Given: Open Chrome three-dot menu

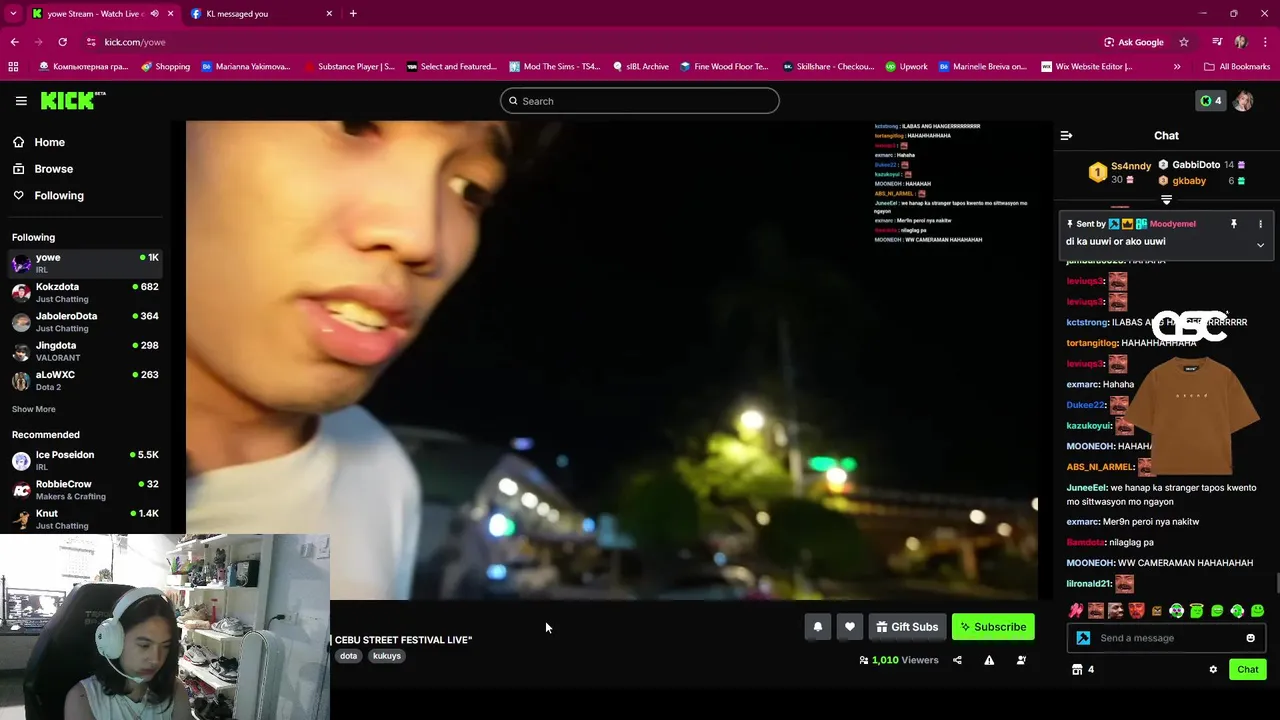Looking at the screenshot, I should [x=1266, y=42].
